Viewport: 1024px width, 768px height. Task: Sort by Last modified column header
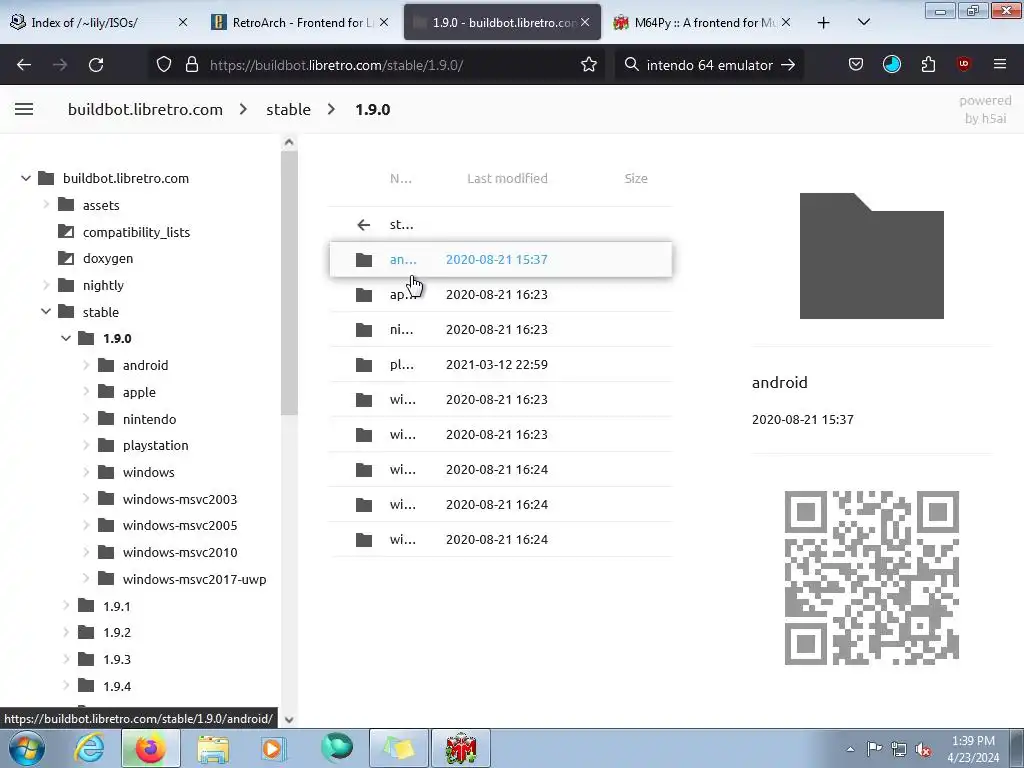[507, 178]
